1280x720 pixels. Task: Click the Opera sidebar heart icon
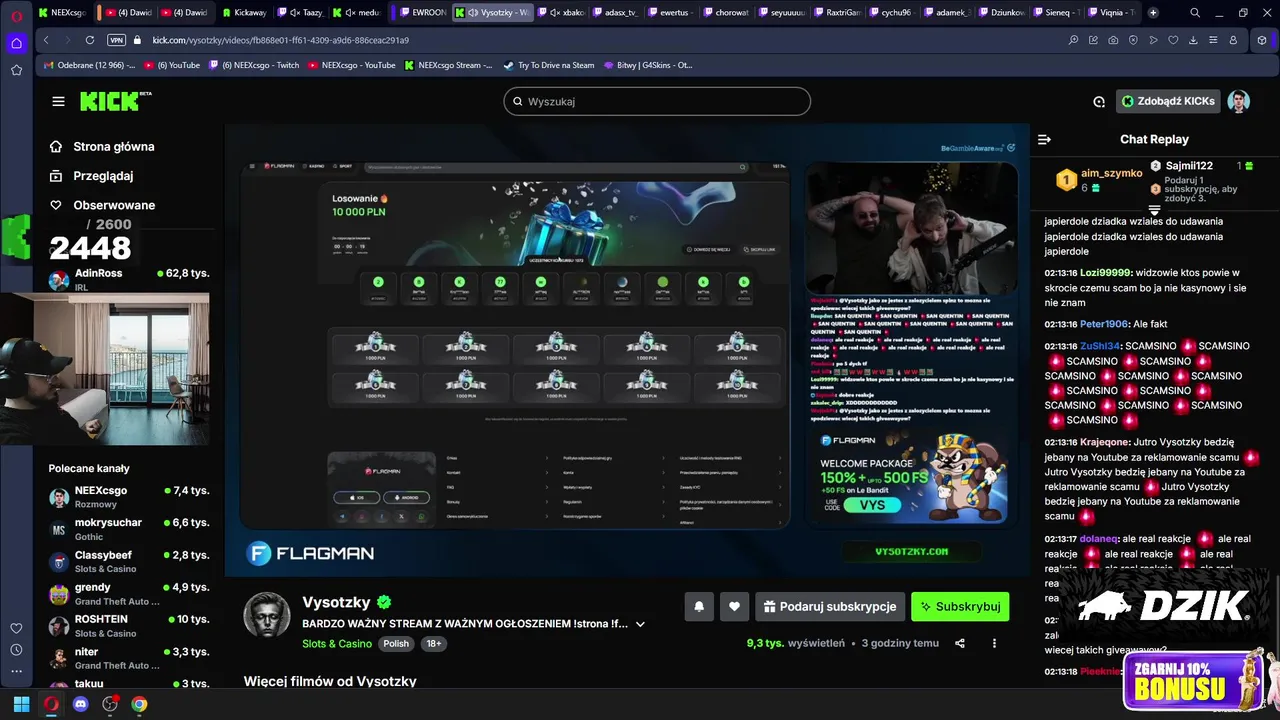pos(16,628)
